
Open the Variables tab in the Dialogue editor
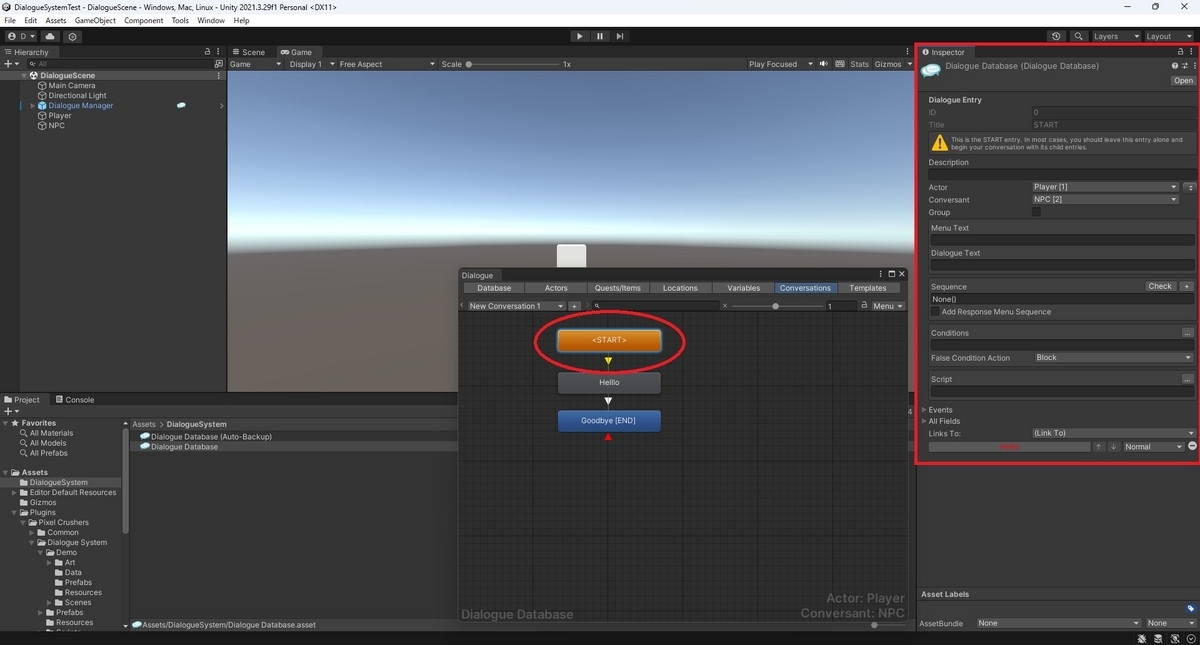743,288
